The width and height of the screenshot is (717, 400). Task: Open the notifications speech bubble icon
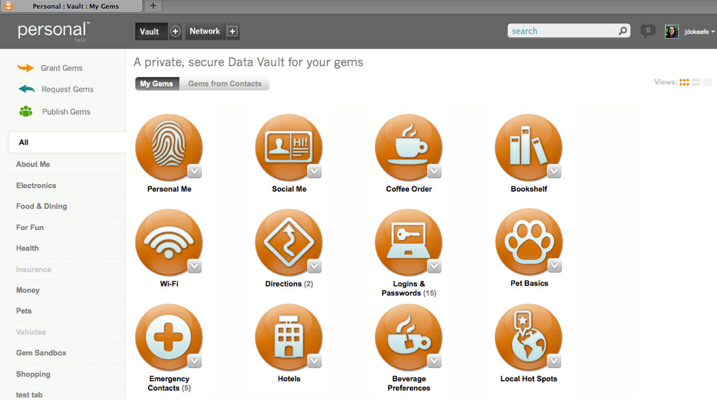click(647, 31)
